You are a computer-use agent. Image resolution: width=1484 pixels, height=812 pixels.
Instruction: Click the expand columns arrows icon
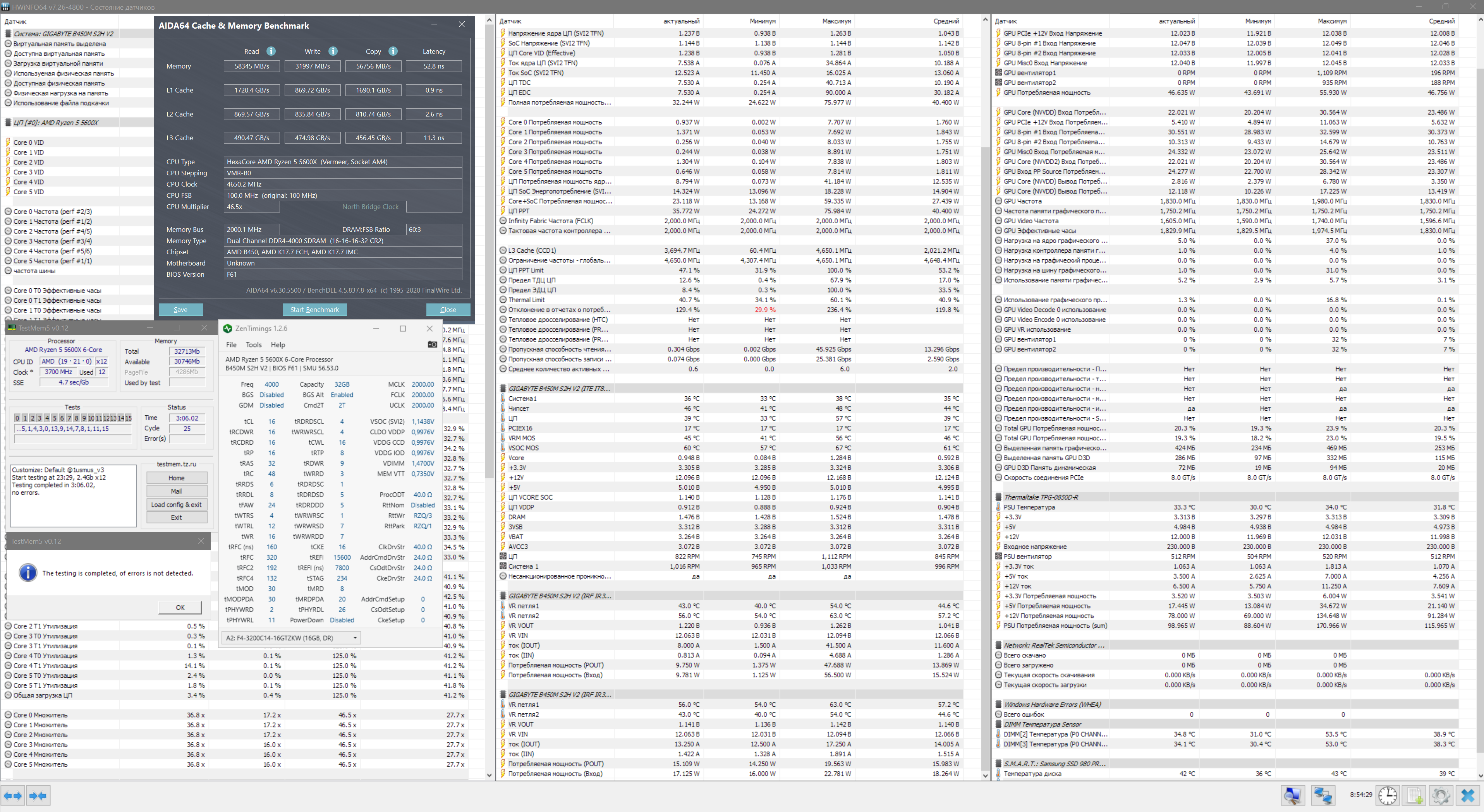point(13,795)
